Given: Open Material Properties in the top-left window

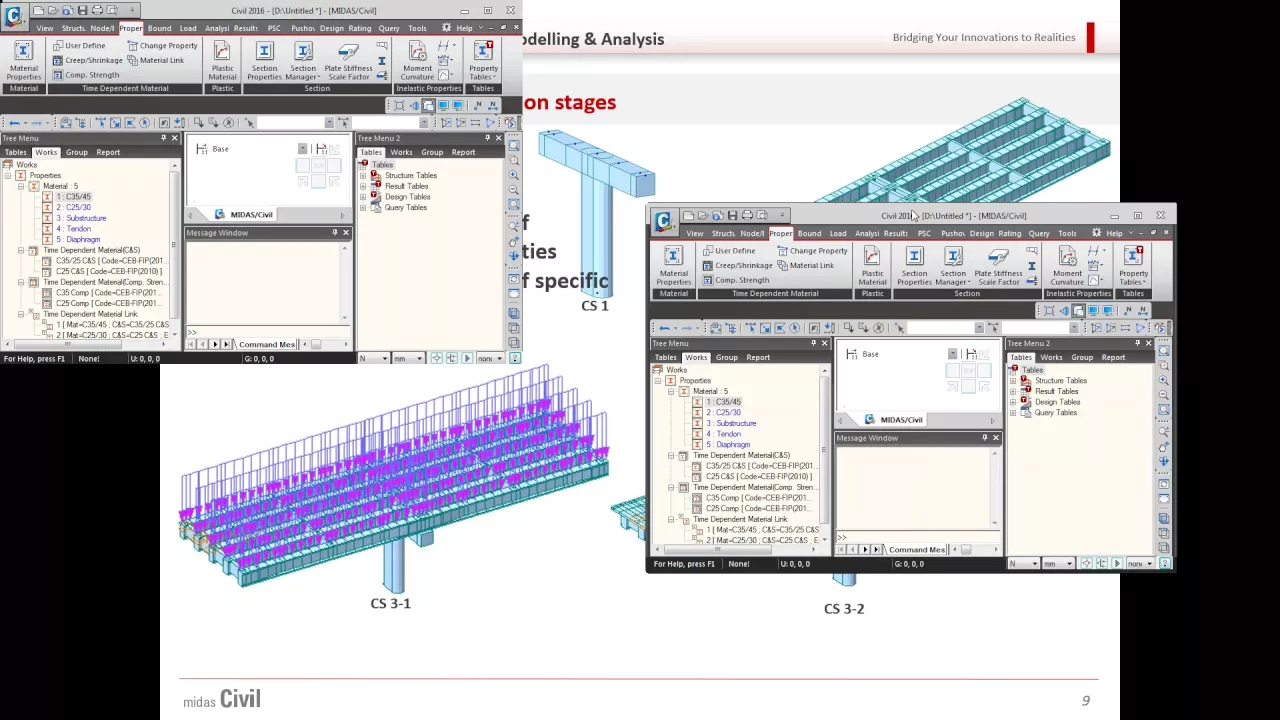Looking at the screenshot, I should click(23, 60).
